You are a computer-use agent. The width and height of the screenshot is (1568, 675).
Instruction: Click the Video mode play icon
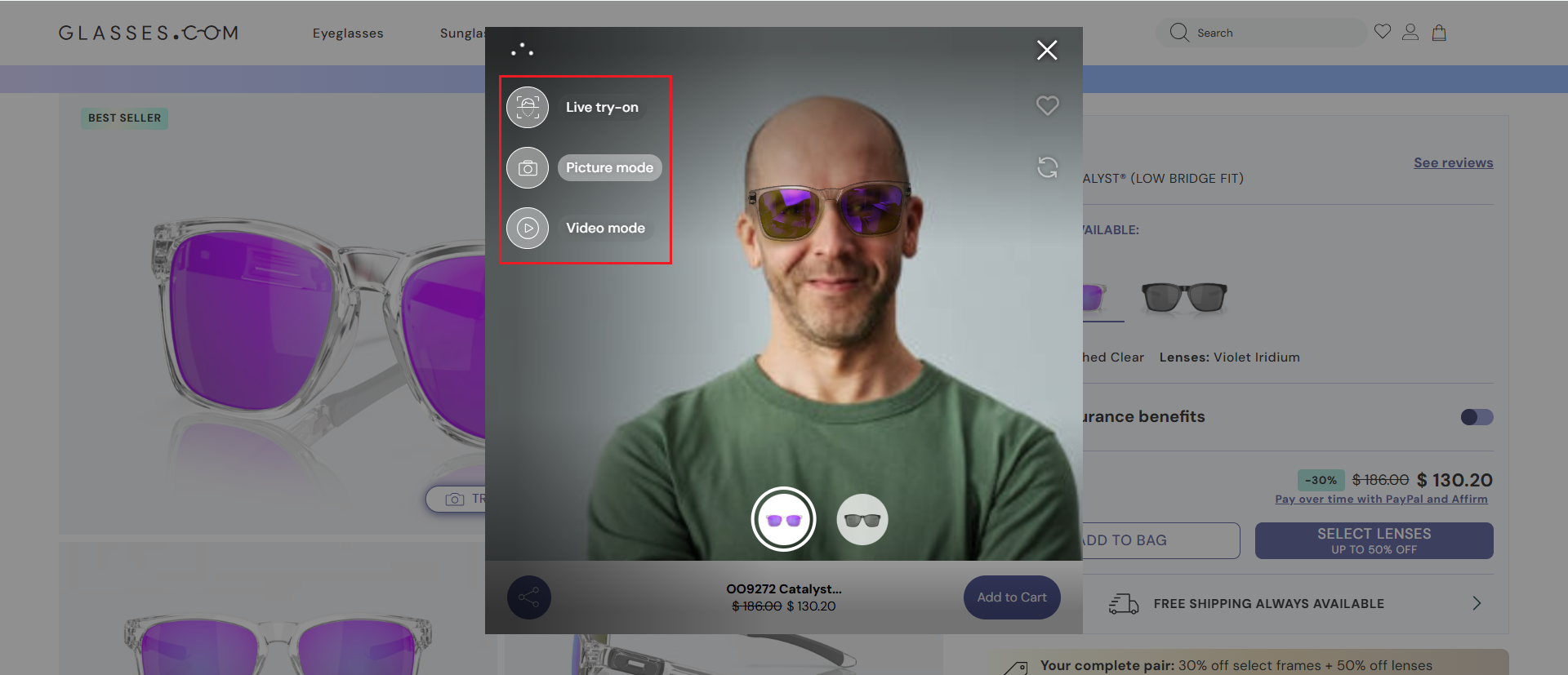[x=528, y=229]
